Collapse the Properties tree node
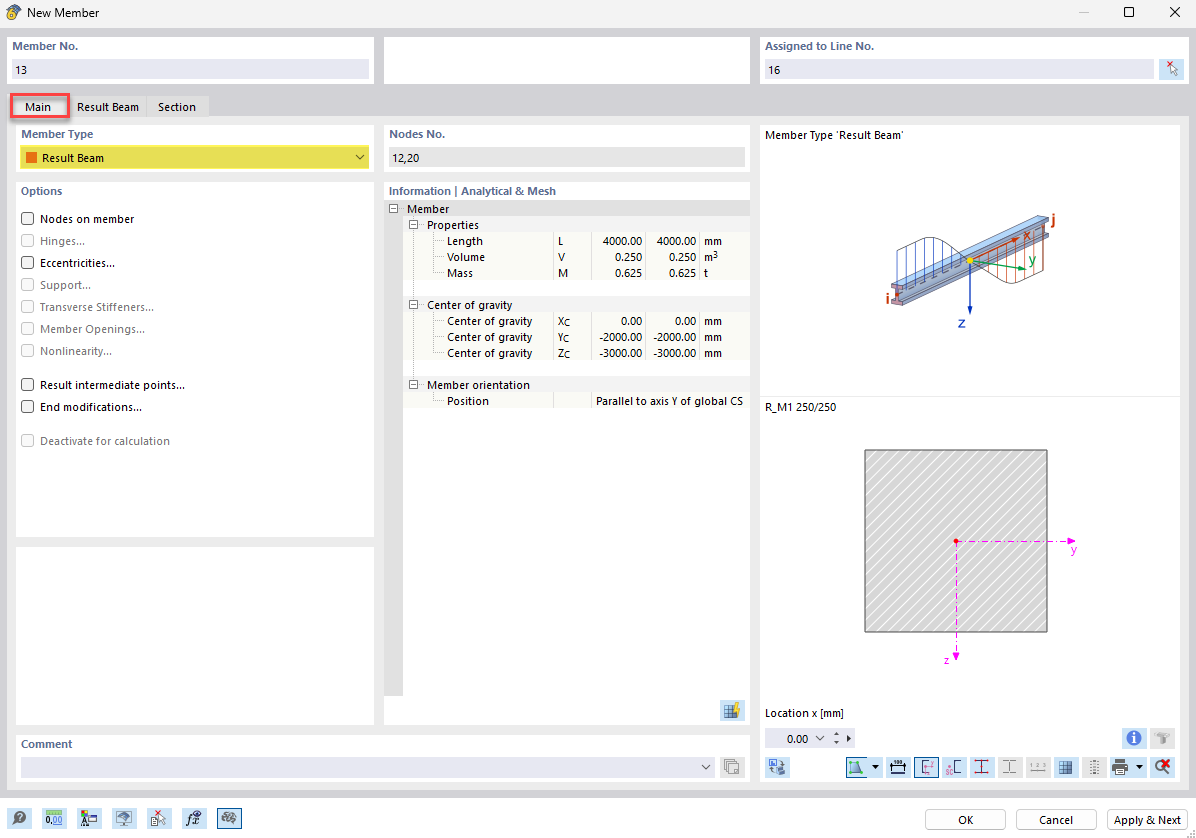Screen dimensions: 1196x838 [413, 225]
